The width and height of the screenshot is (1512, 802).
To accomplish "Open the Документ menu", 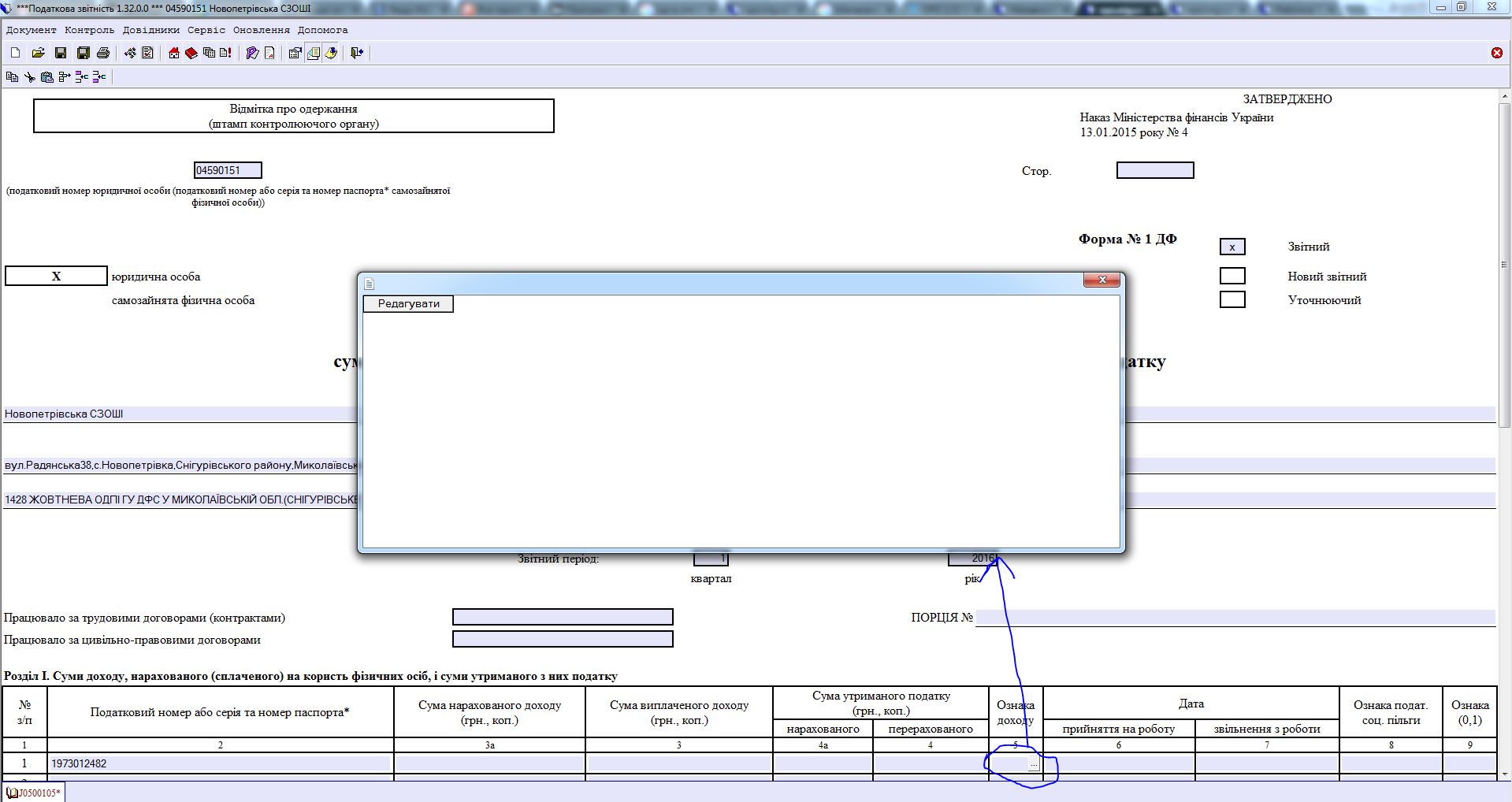I will pyautogui.click(x=31, y=30).
